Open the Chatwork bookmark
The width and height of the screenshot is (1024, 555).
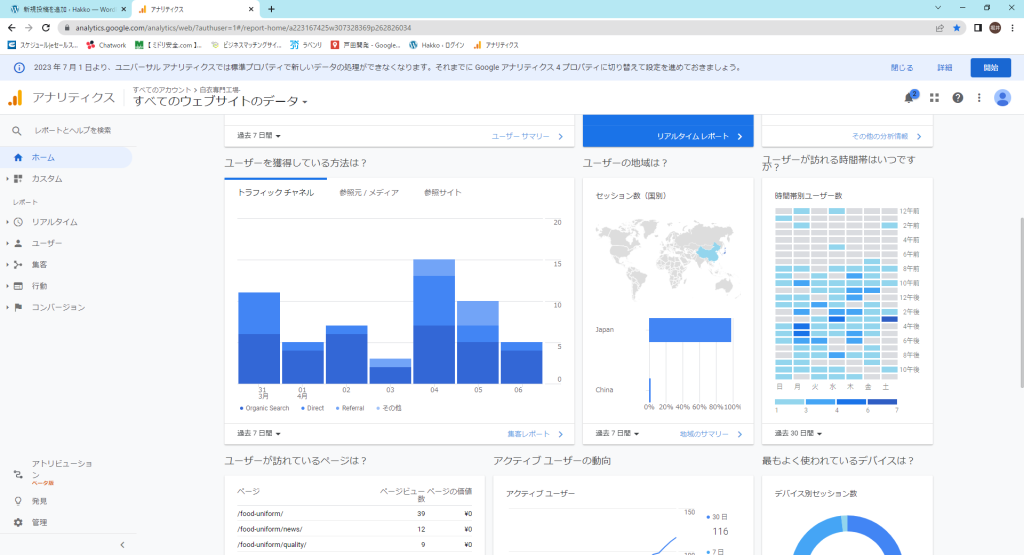(106, 45)
